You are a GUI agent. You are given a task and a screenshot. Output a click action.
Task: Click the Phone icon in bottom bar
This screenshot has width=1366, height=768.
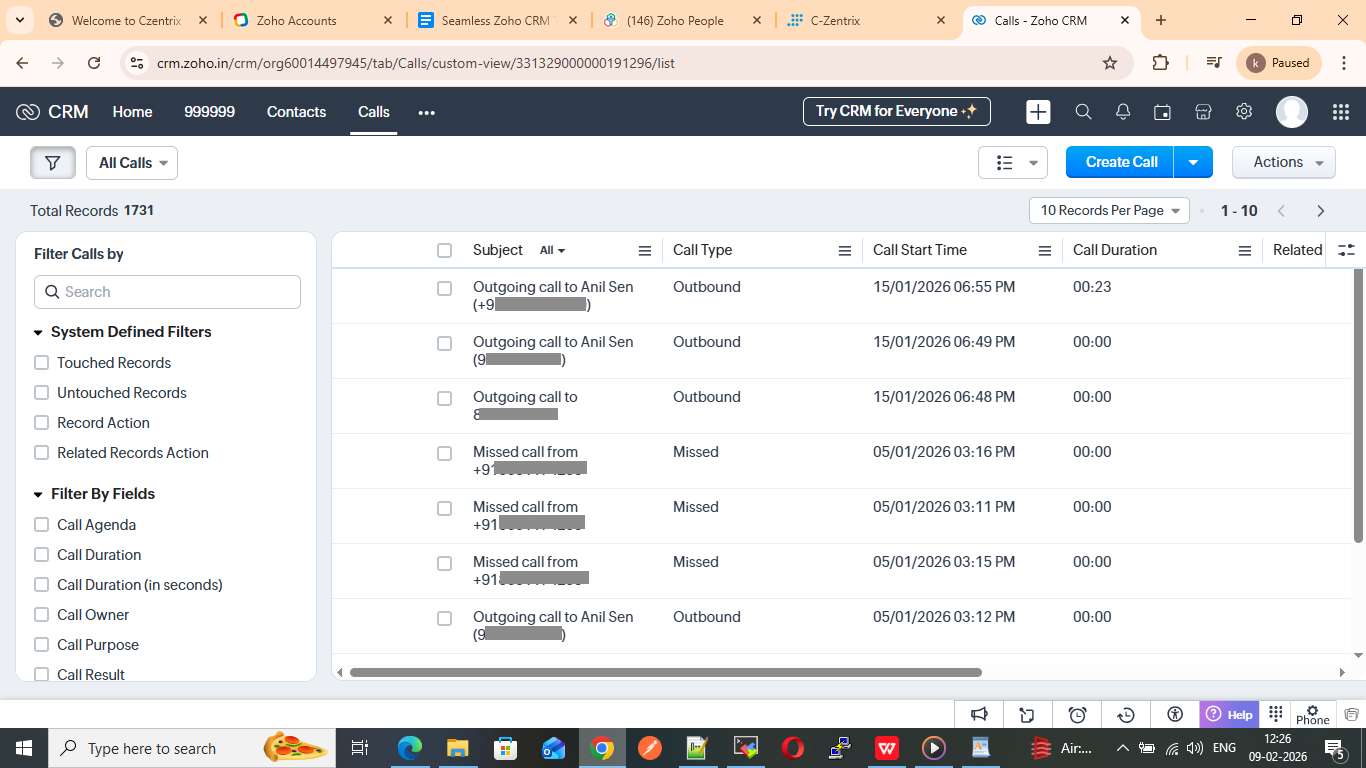click(x=1312, y=714)
